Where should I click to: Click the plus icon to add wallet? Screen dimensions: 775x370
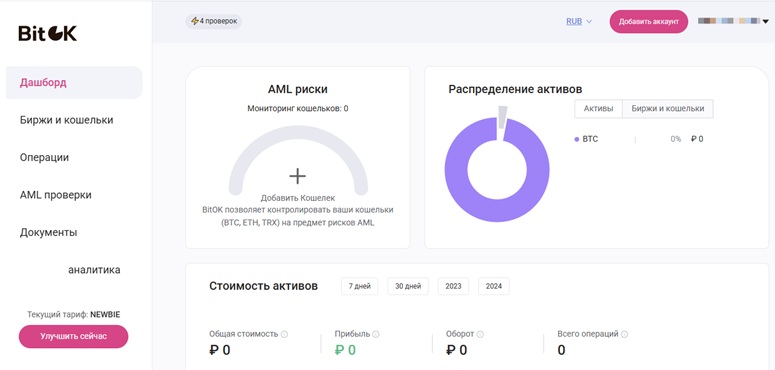click(298, 176)
